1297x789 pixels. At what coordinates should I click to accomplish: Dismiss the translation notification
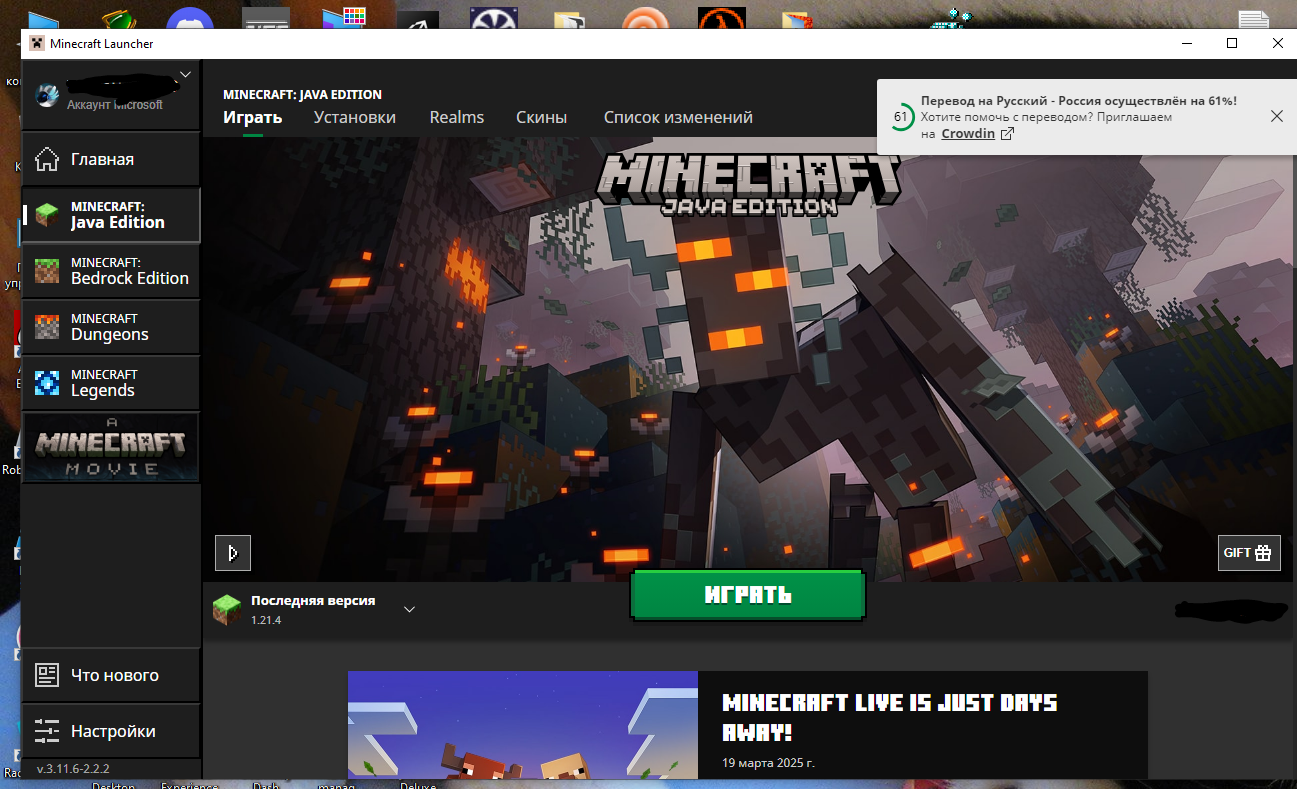click(x=1276, y=116)
